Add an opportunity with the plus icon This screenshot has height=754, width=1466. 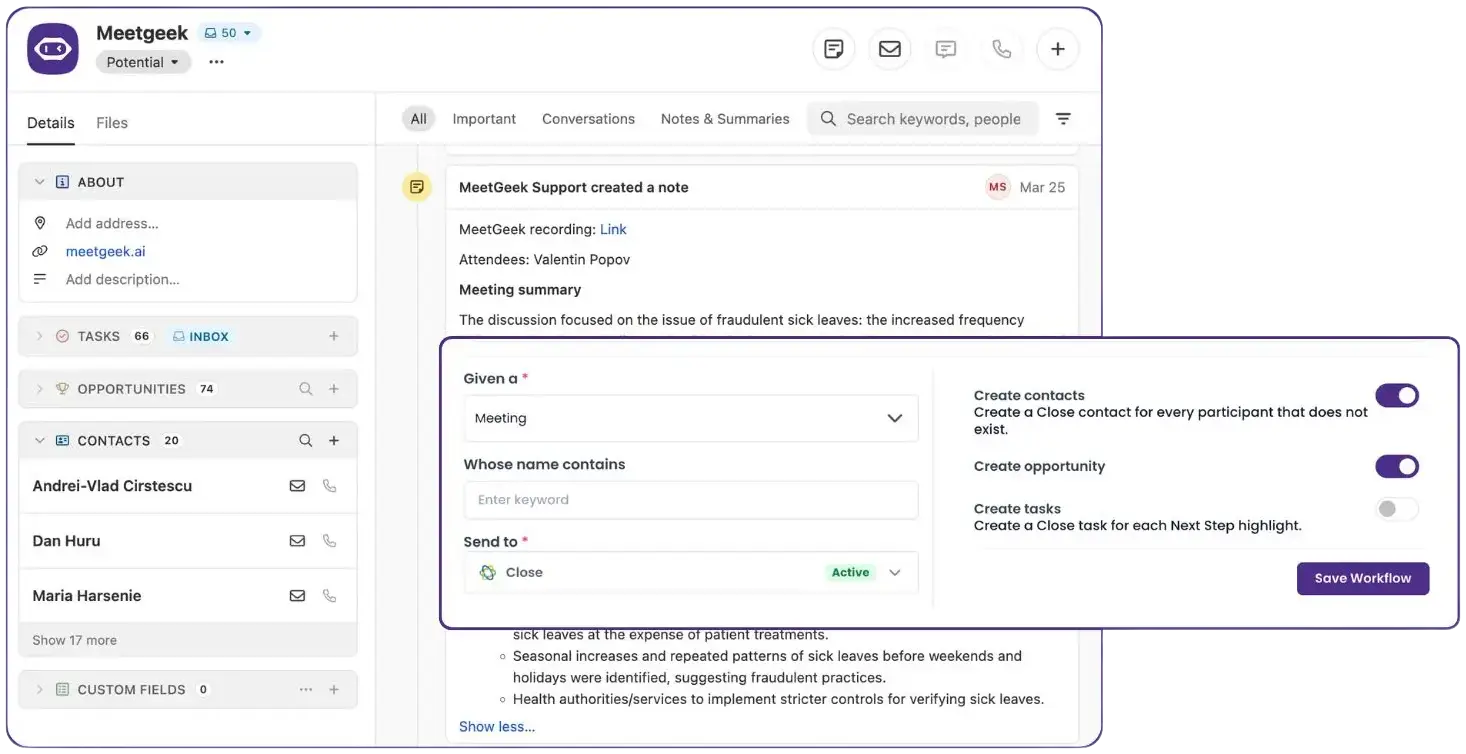(x=334, y=389)
